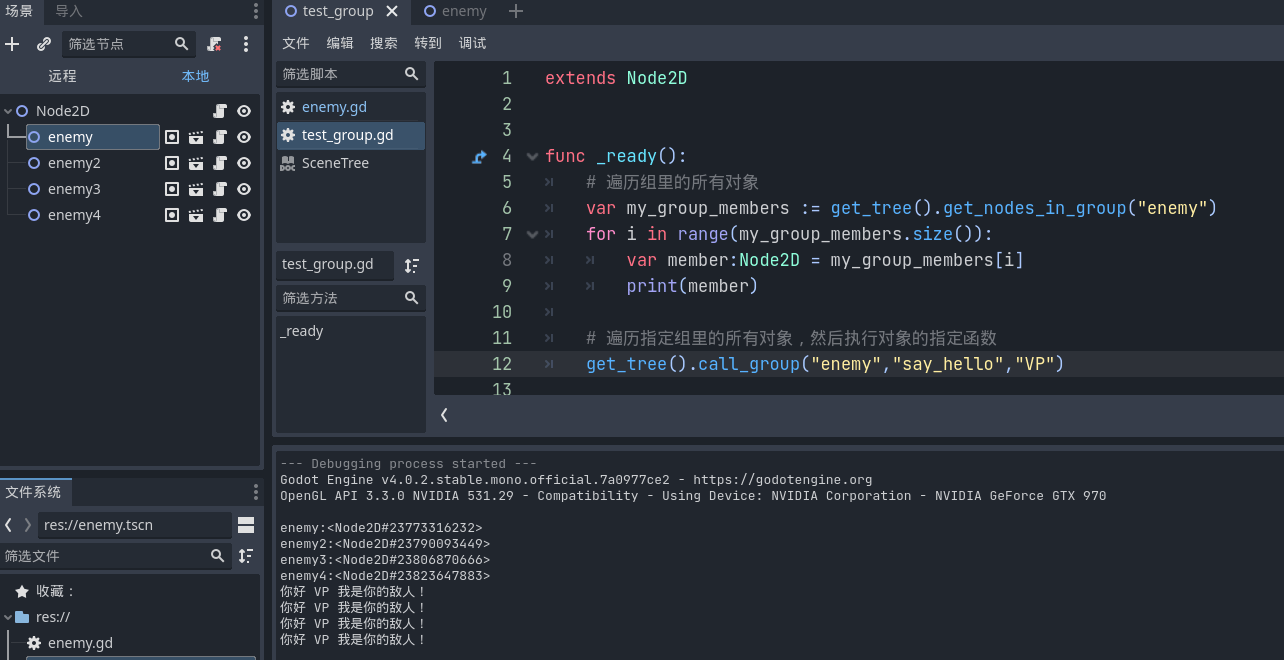The width and height of the screenshot is (1284, 660).
Task: Fold the _ready function at line 4
Action: [x=532, y=156]
